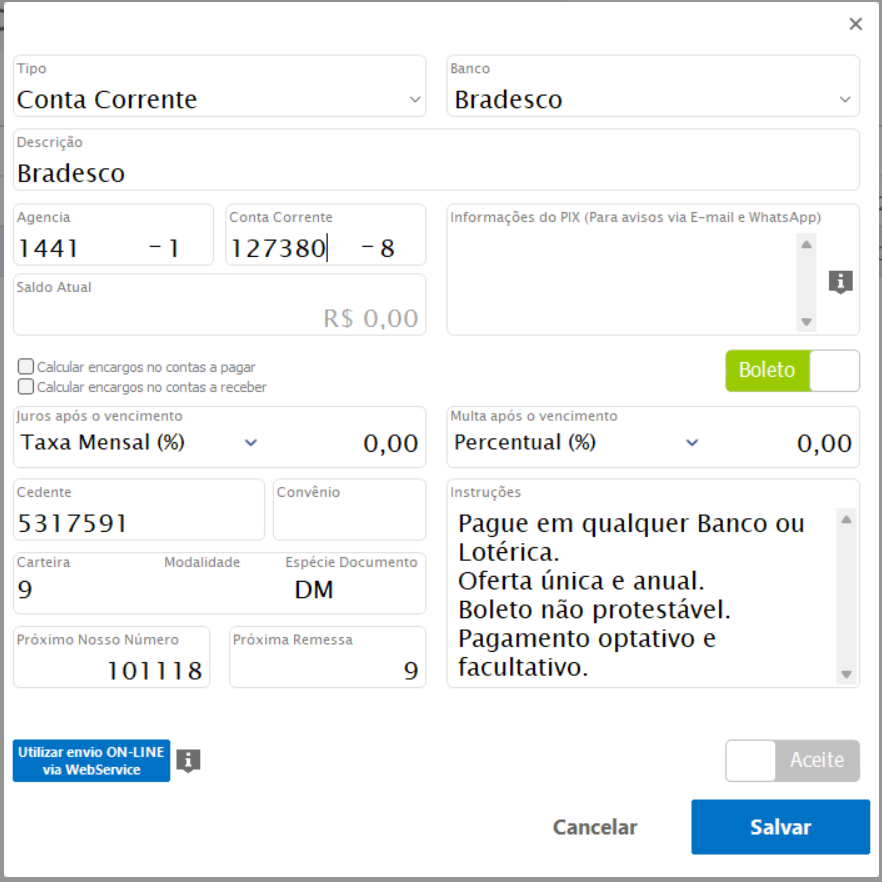Close the dialog with the X icon
Viewport: 882px width, 882px height.
click(x=855, y=24)
